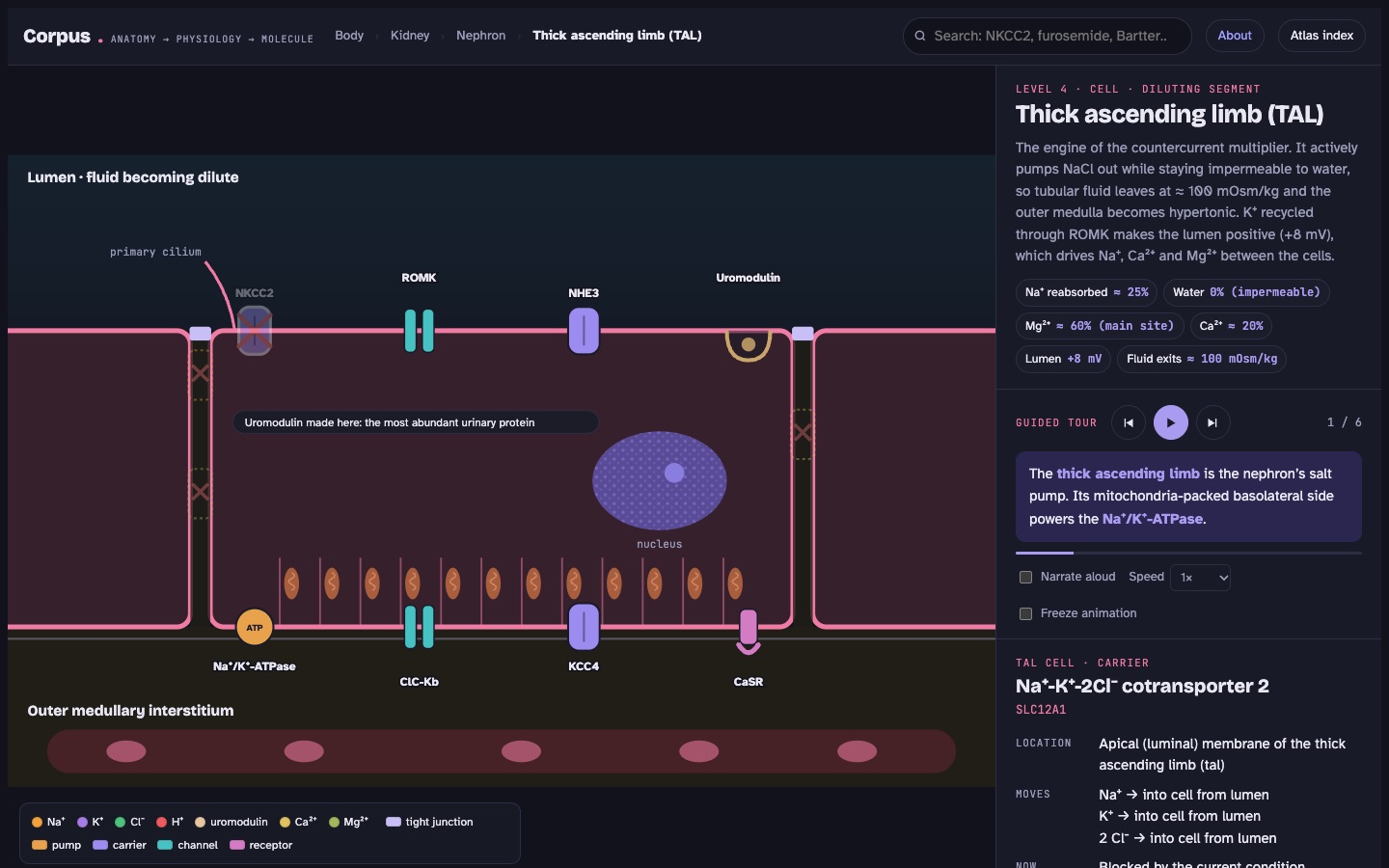Click the Lumen +8 mV chip
This screenshot has width=1389, height=868.
tap(1063, 359)
